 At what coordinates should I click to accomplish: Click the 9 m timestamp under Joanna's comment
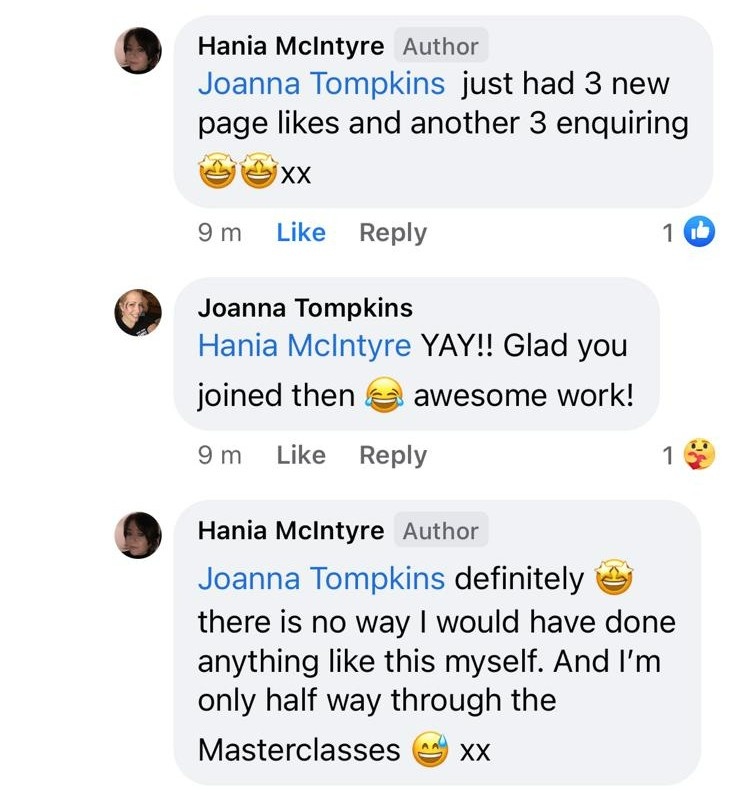pyautogui.click(x=220, y=456)
